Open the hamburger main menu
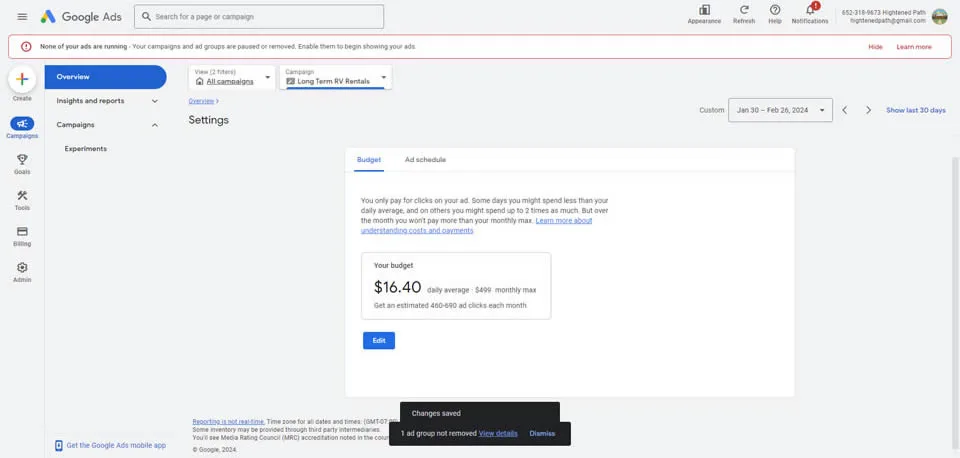 [23, 17]
